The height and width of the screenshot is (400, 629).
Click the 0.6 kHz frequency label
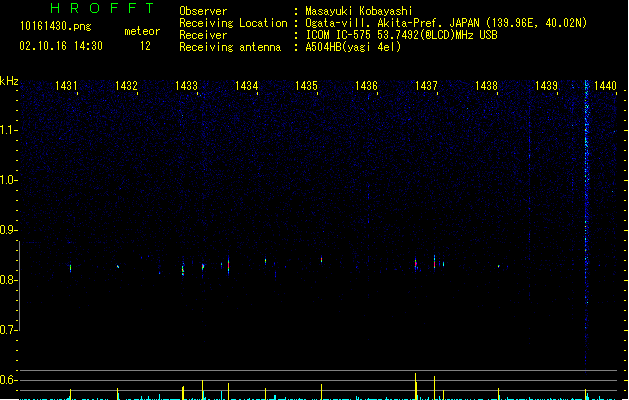(x=8, y=380)
